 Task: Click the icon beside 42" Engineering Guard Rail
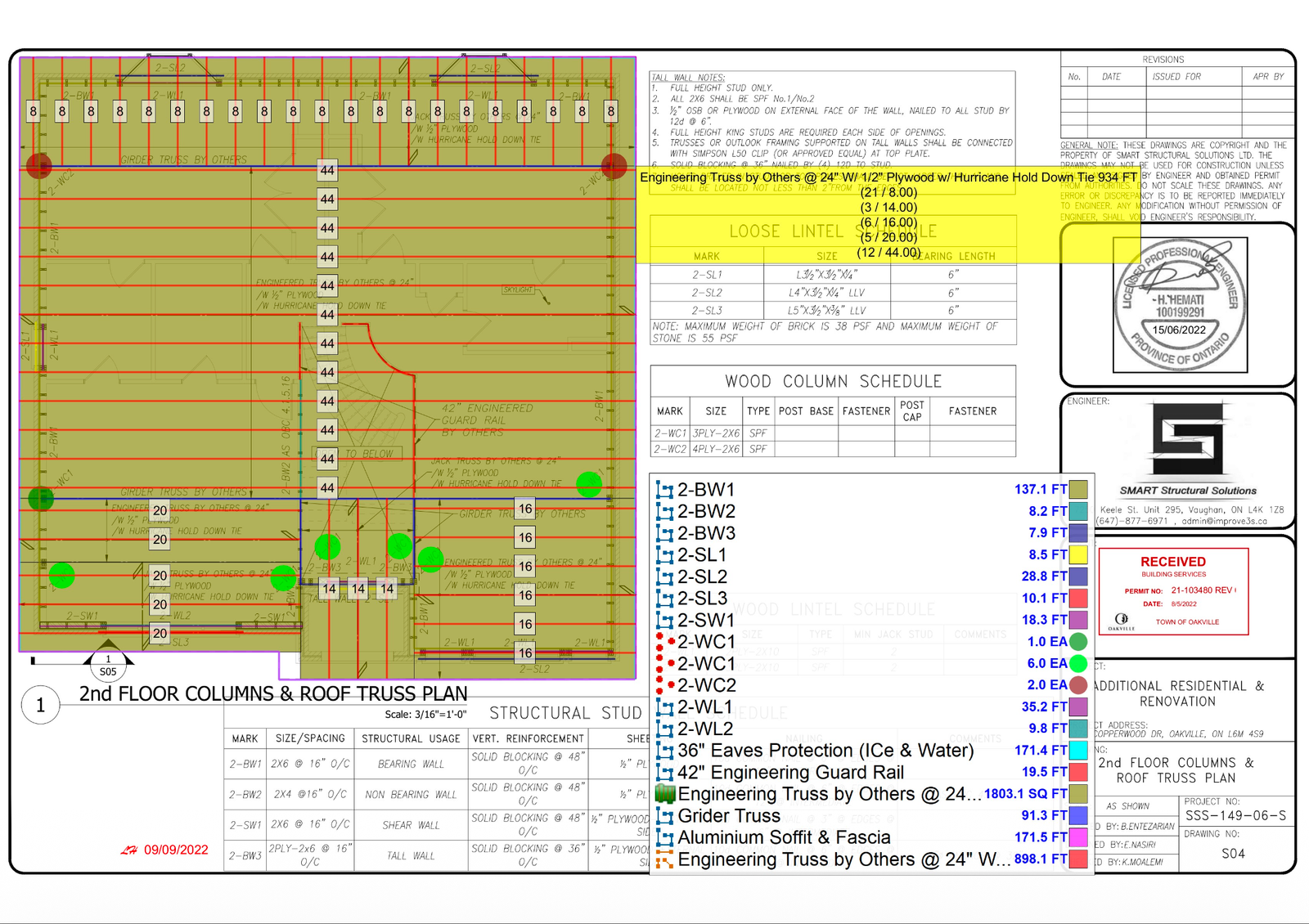click(x=664, y=773)
